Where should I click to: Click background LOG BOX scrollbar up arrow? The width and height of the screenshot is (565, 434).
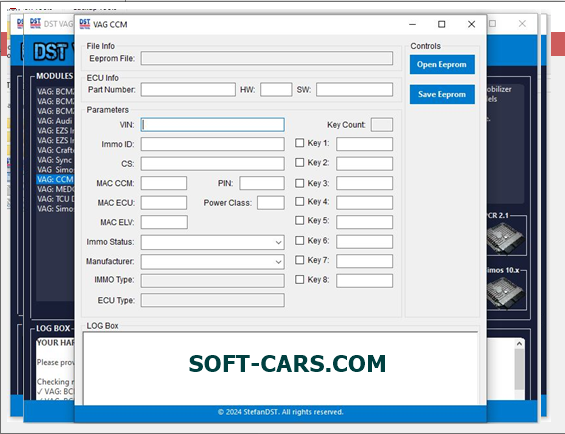pos(519,344)
